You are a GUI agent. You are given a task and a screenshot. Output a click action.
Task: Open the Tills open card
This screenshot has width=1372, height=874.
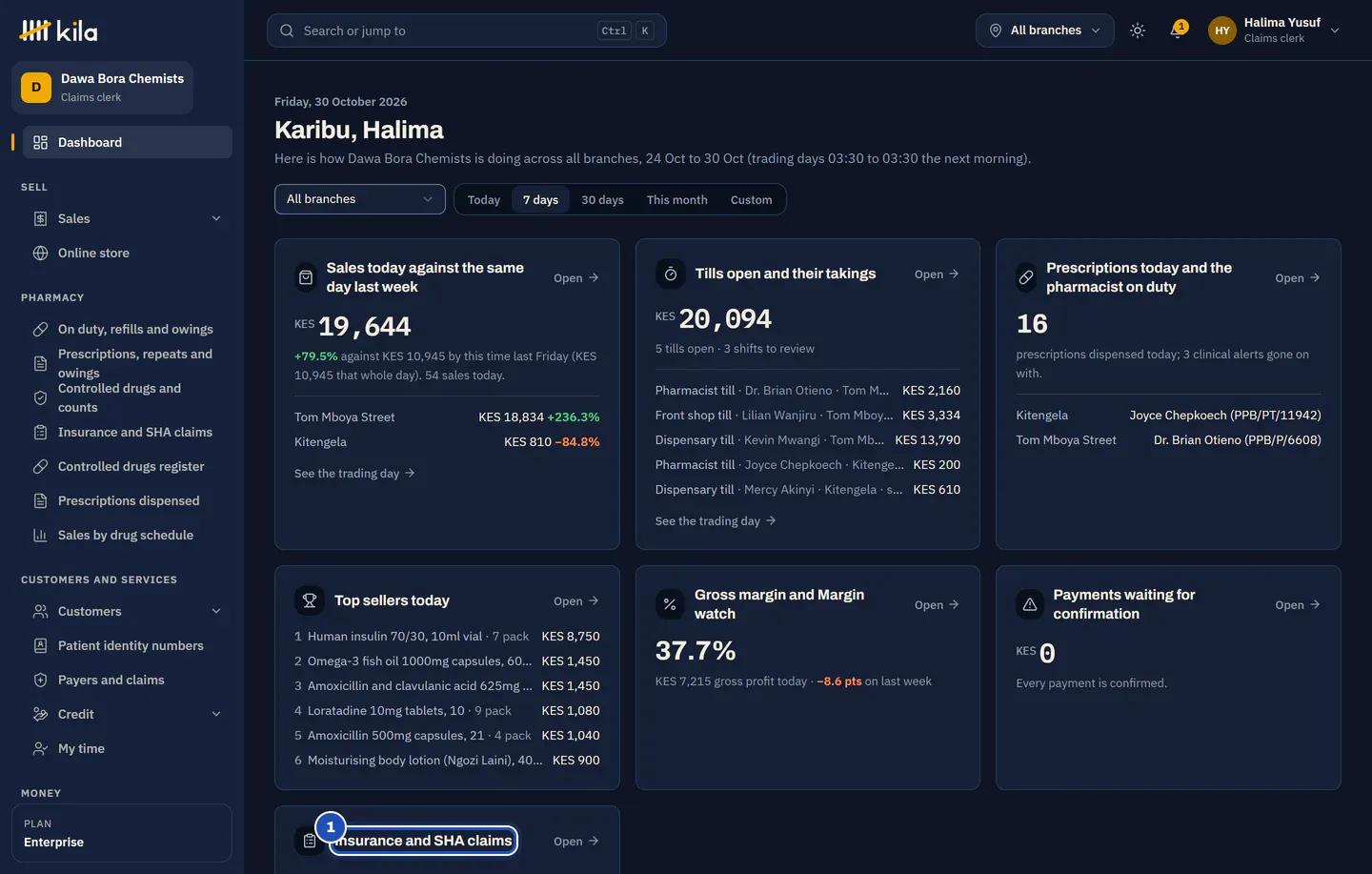pos(937,274)
